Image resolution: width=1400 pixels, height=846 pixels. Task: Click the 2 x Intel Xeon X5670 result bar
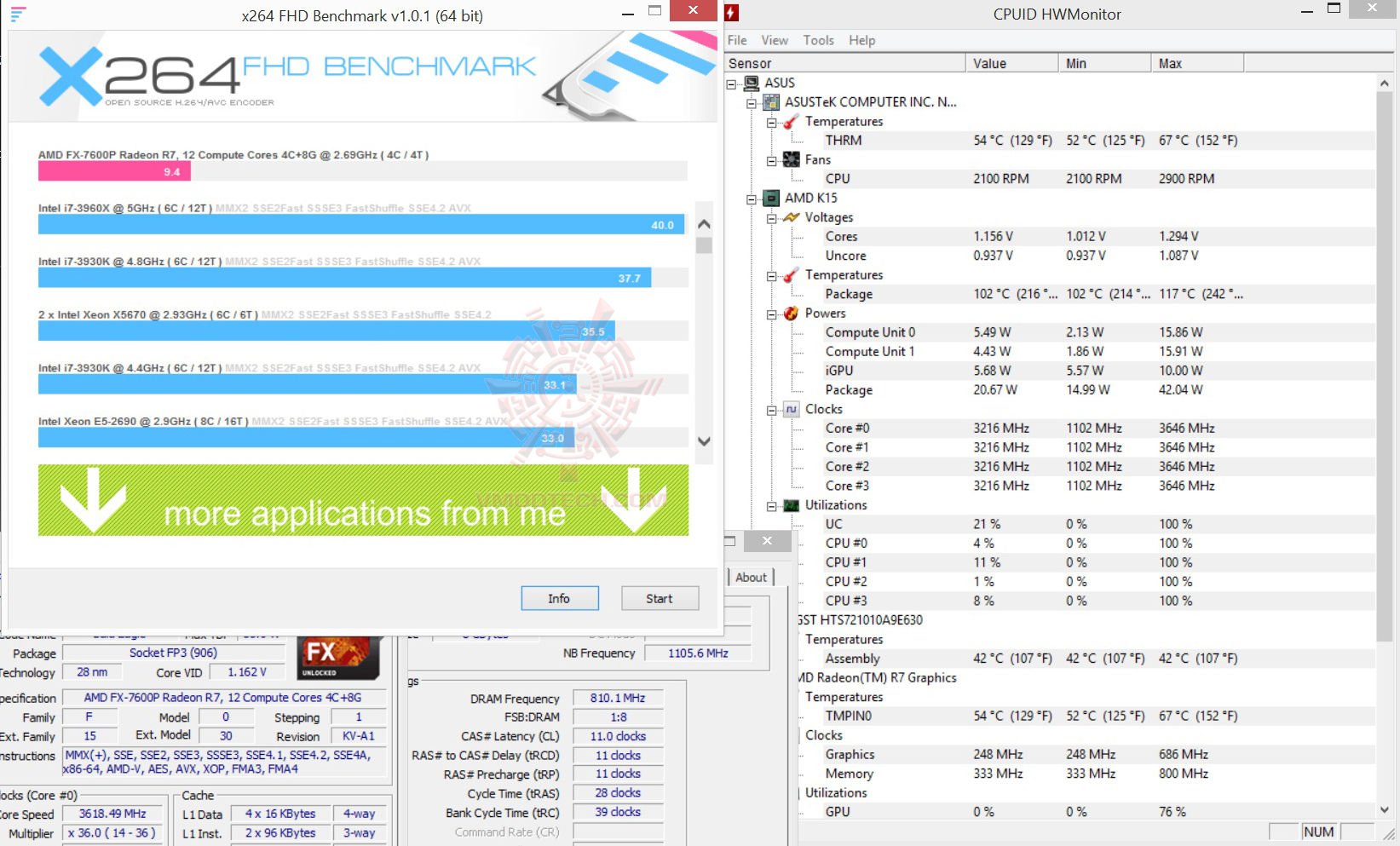[326, 331]
